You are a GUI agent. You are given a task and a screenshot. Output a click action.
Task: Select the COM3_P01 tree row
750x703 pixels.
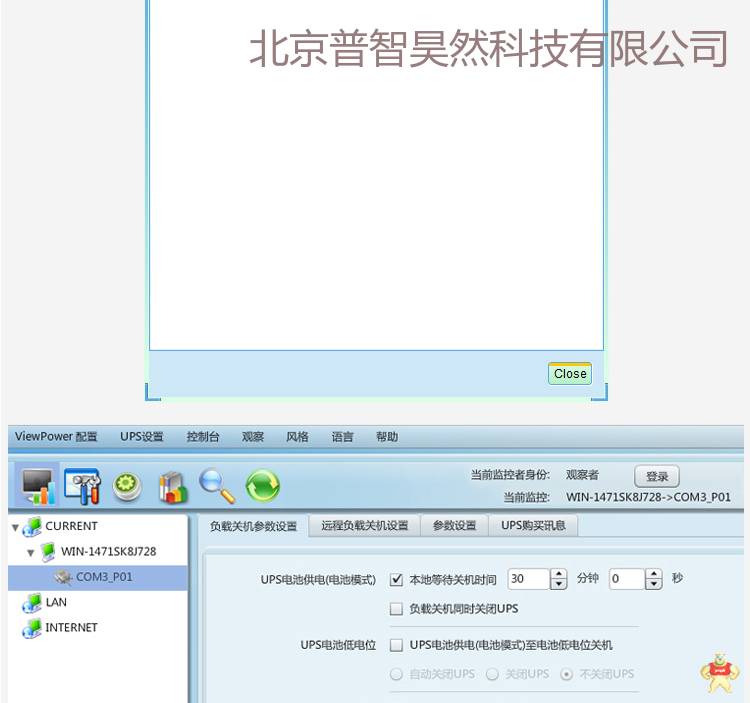click(98, 577)
